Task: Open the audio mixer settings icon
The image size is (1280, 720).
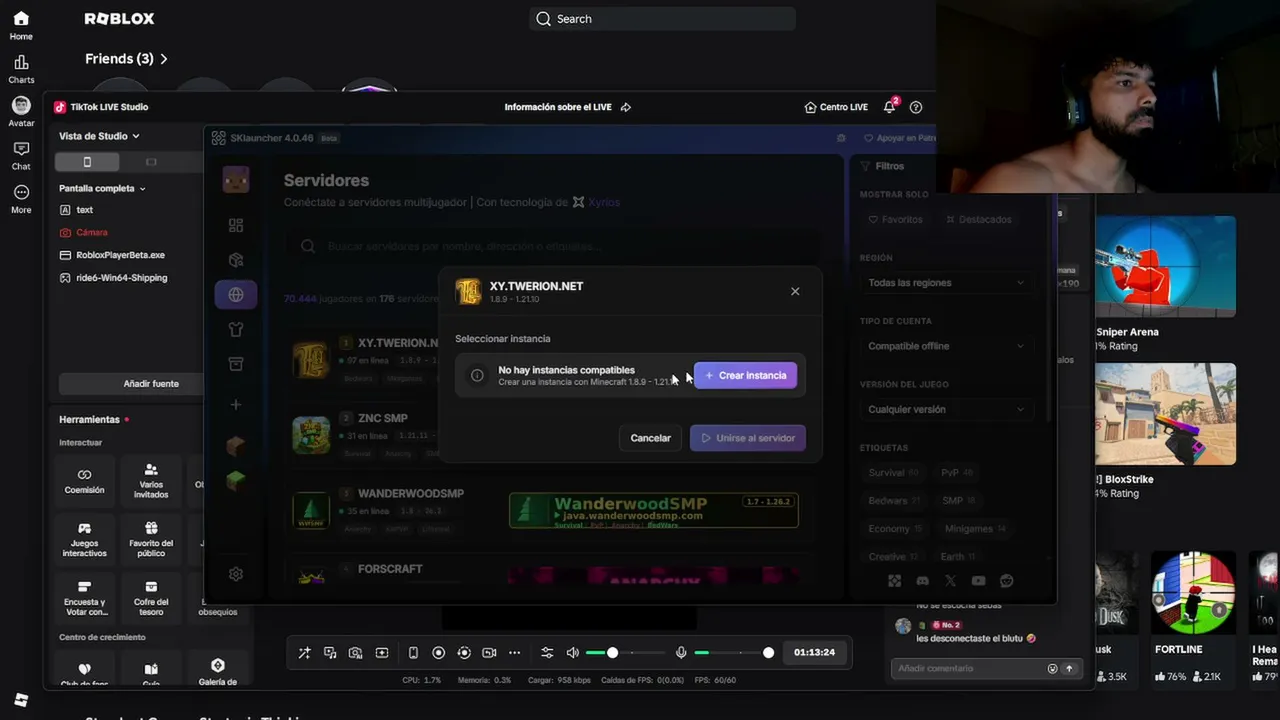Action: pos(547,653)
